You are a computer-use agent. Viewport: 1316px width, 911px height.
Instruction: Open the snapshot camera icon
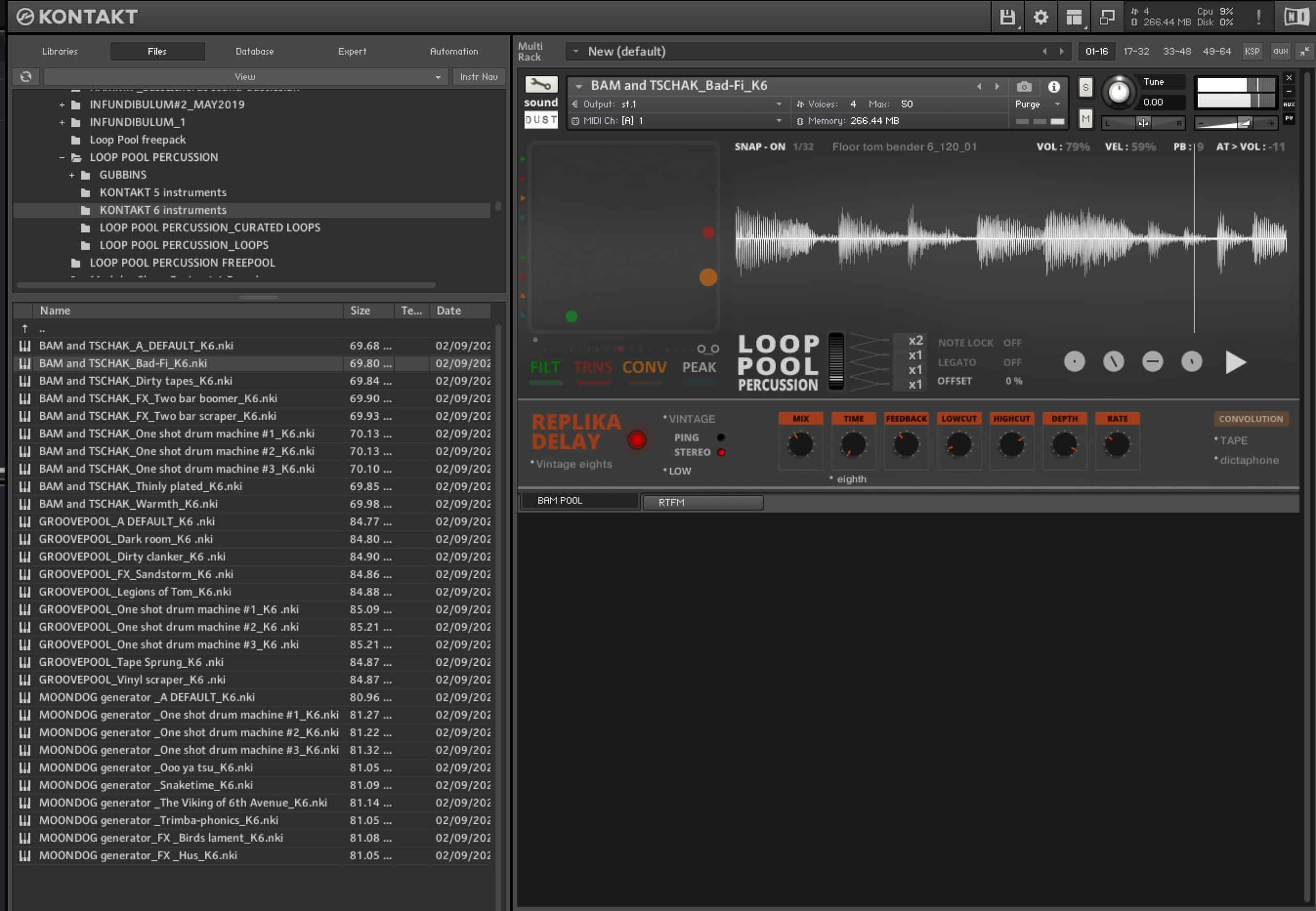(1024, 87)
